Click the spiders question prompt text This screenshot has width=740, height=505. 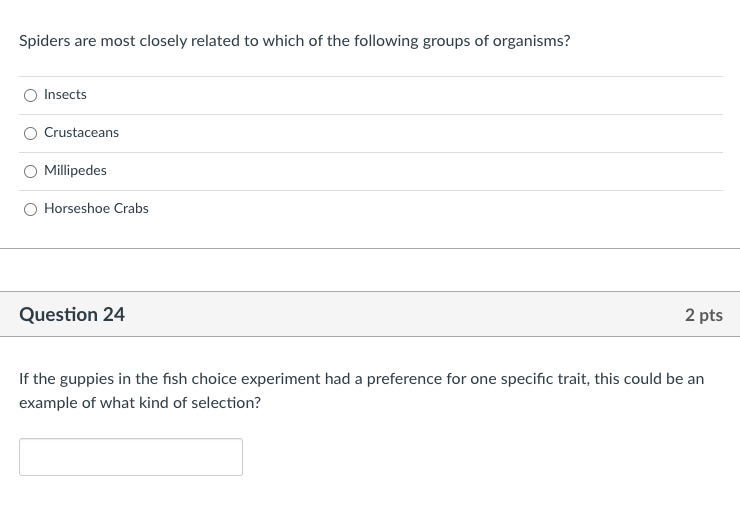(294, 41)
